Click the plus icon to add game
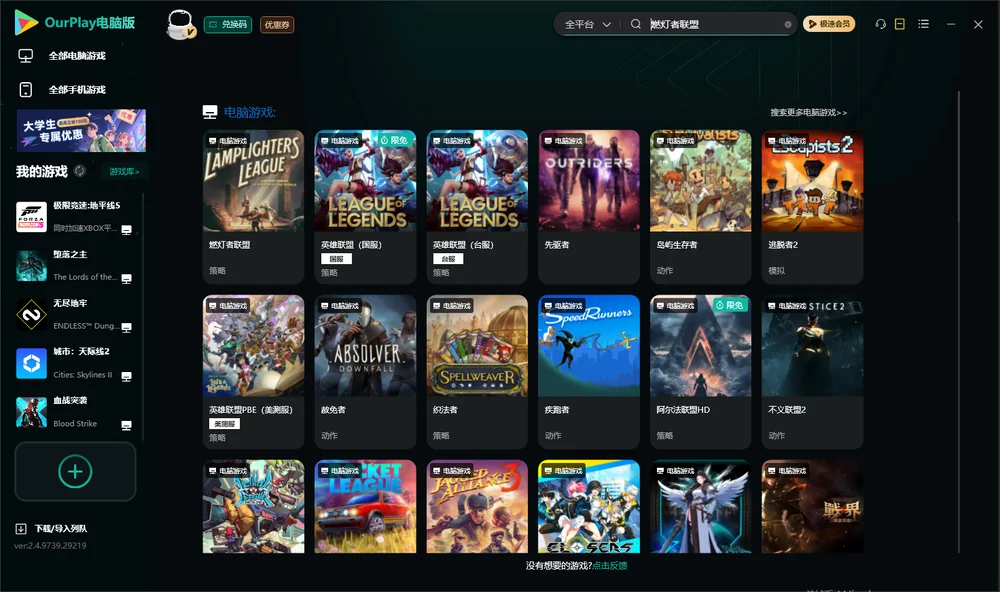 point(75,471)
